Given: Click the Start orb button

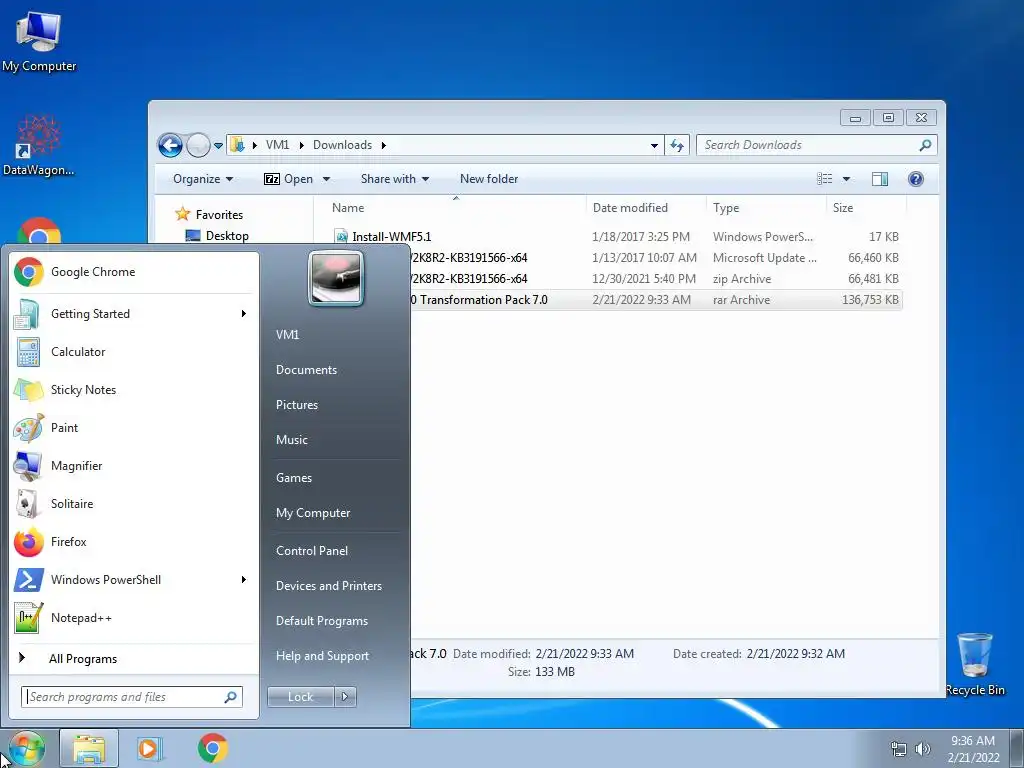Looking at the screenshot, I should tap(25, 748).
